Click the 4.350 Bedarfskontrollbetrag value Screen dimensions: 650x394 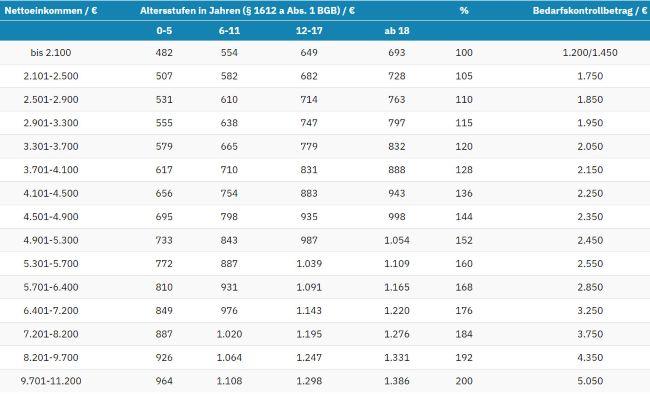coord(590,358)
